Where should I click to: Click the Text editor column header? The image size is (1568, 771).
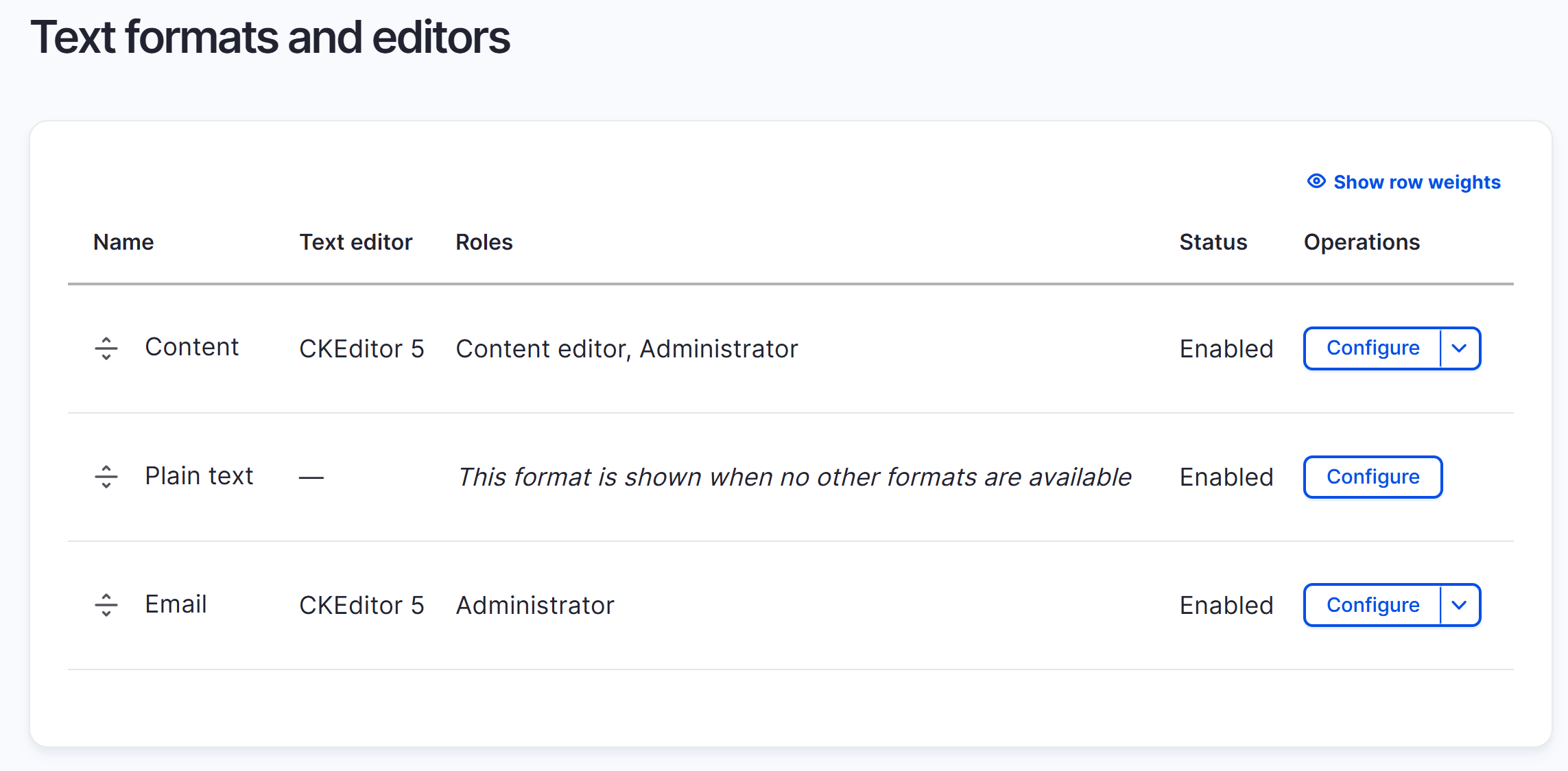pos(355,242)
